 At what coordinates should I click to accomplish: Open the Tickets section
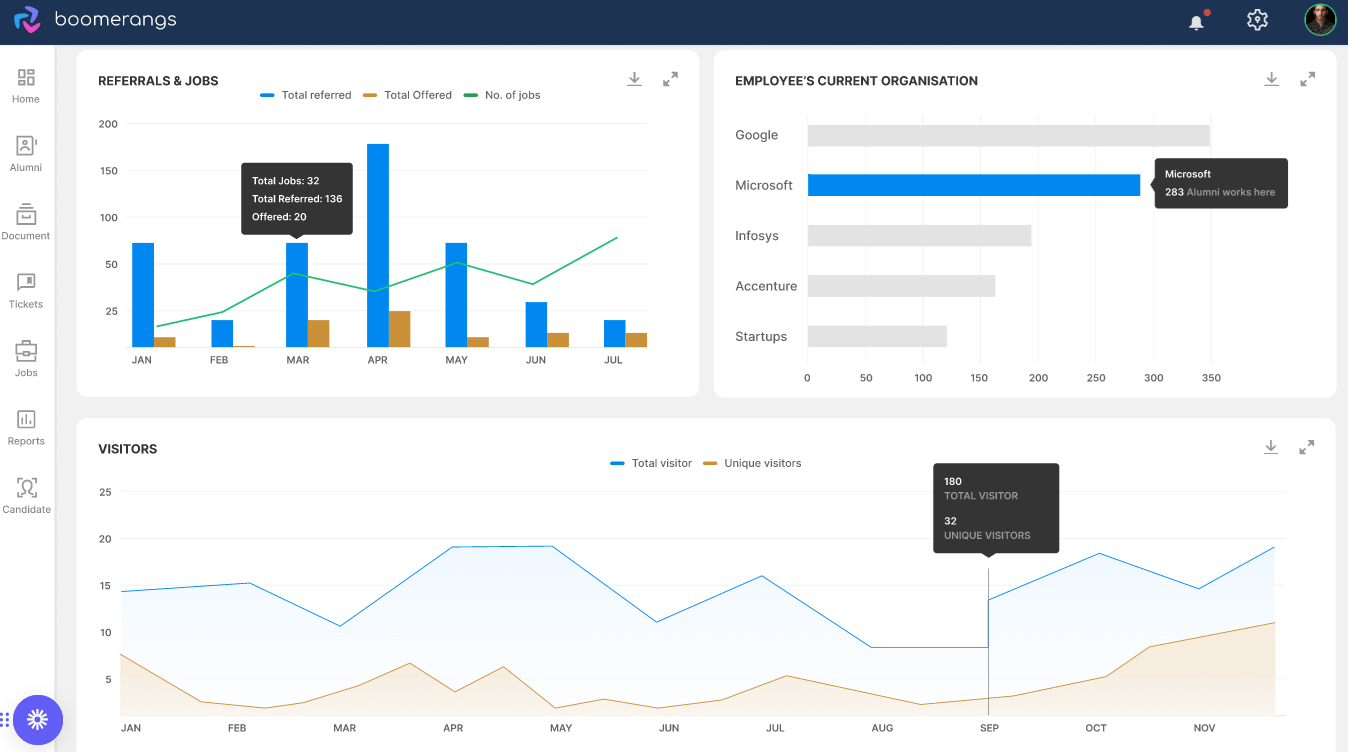coord(26,291)
